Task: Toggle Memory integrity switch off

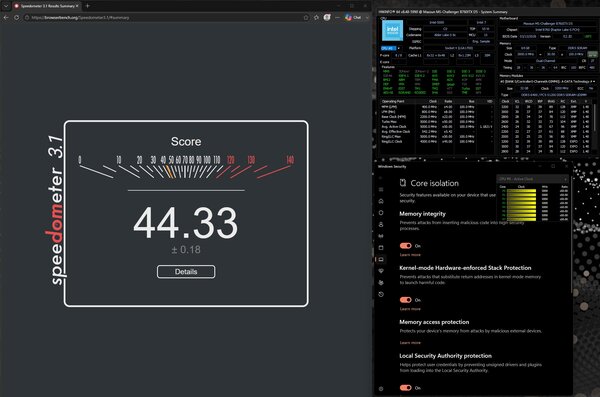Action: tap(406, 245)
